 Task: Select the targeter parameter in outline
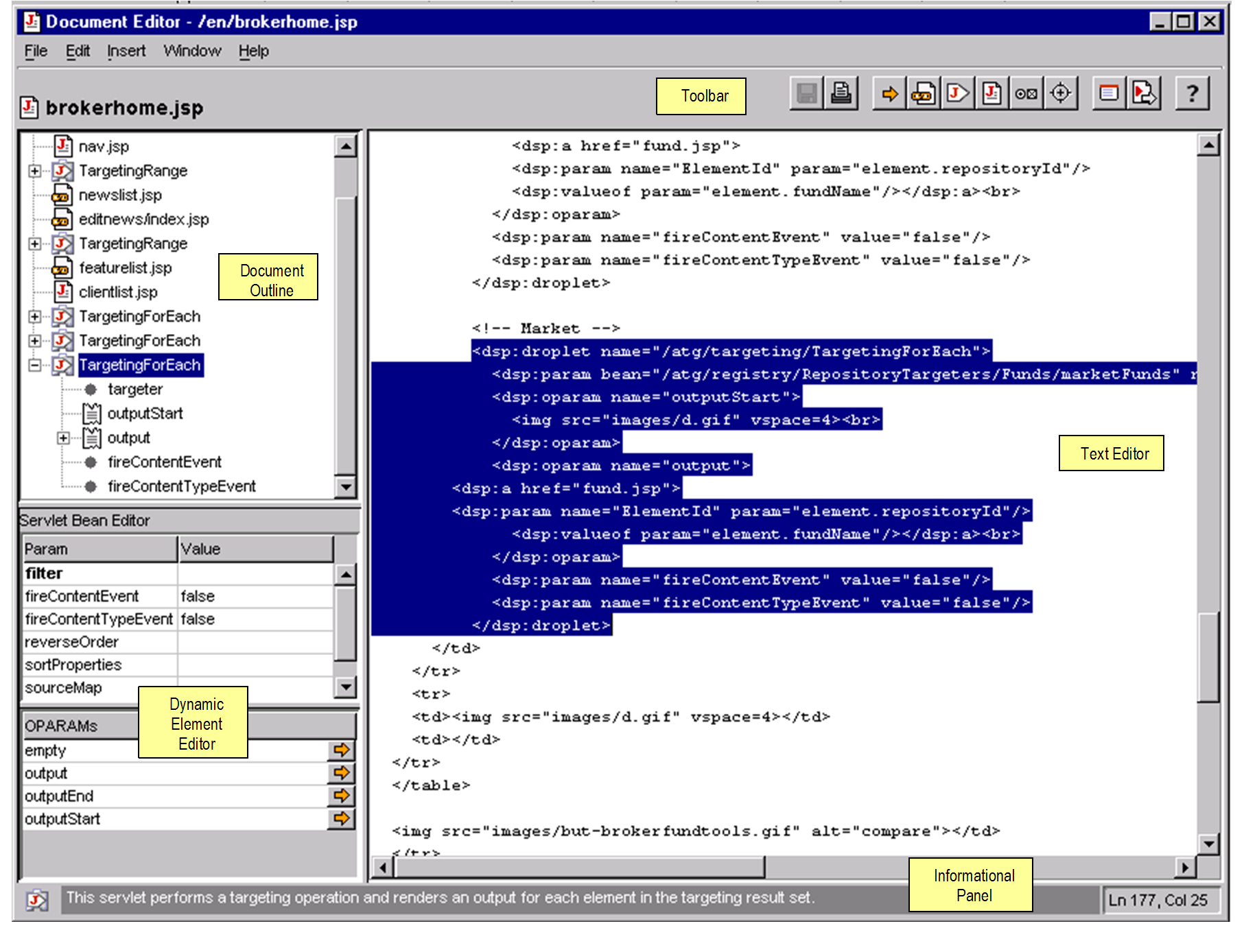(x=135, y=390)
